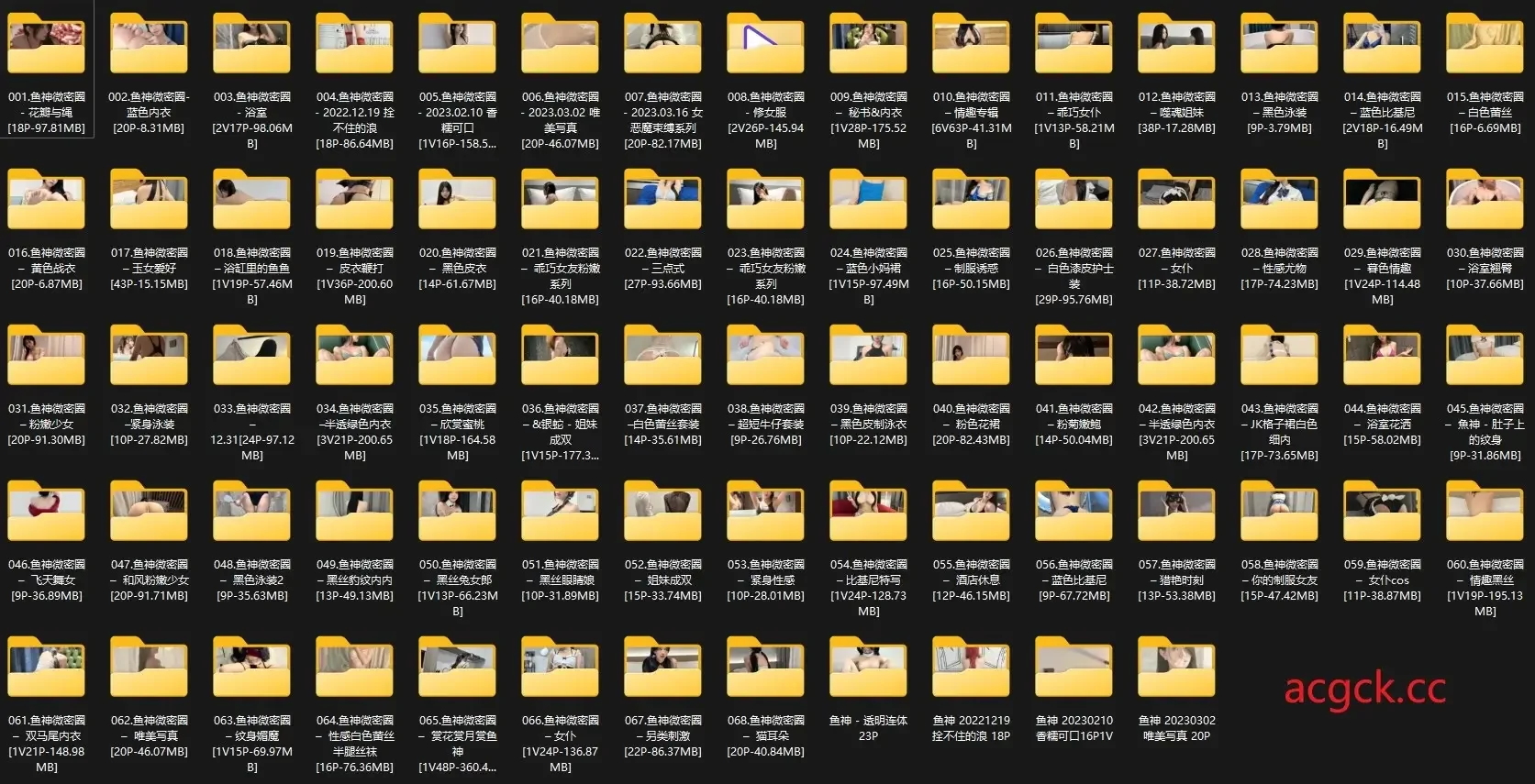Click folder icon numbered 015
The image size is (1535, 784).
tap(1485, 43)
